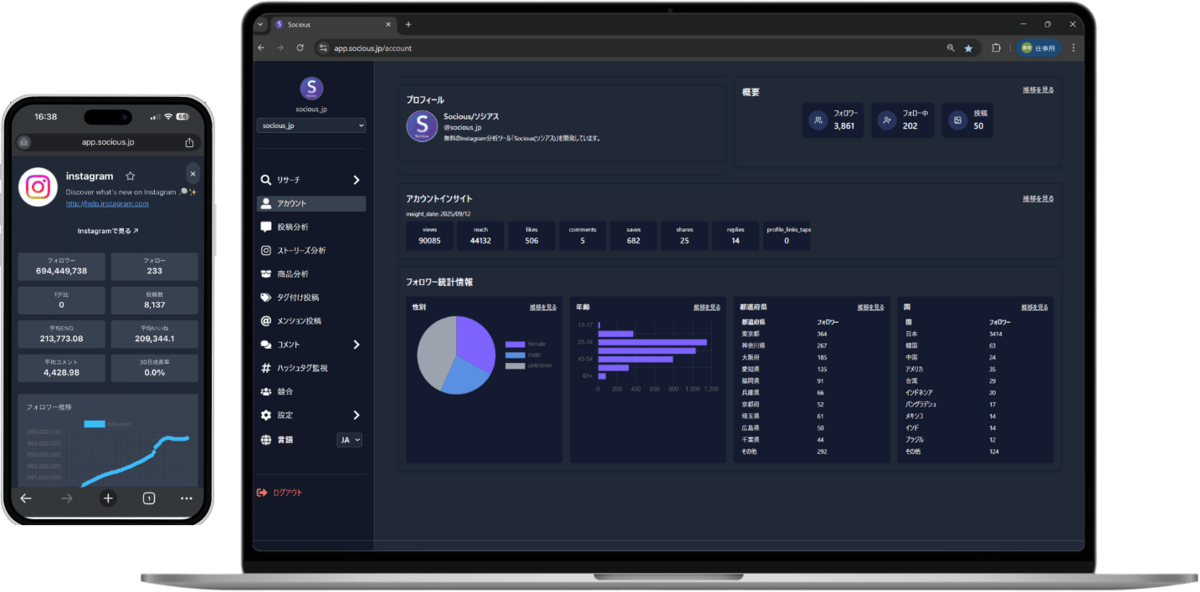Open the socious_jp account dropdown
Viewport: 1200px width, 592px height.
pos(312,126)
